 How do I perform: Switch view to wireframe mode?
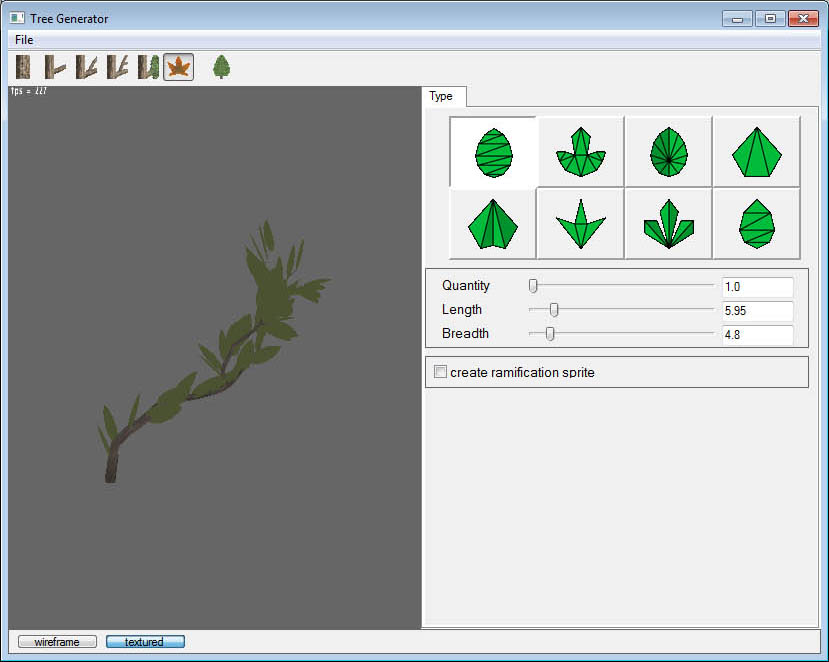[57, 642]
